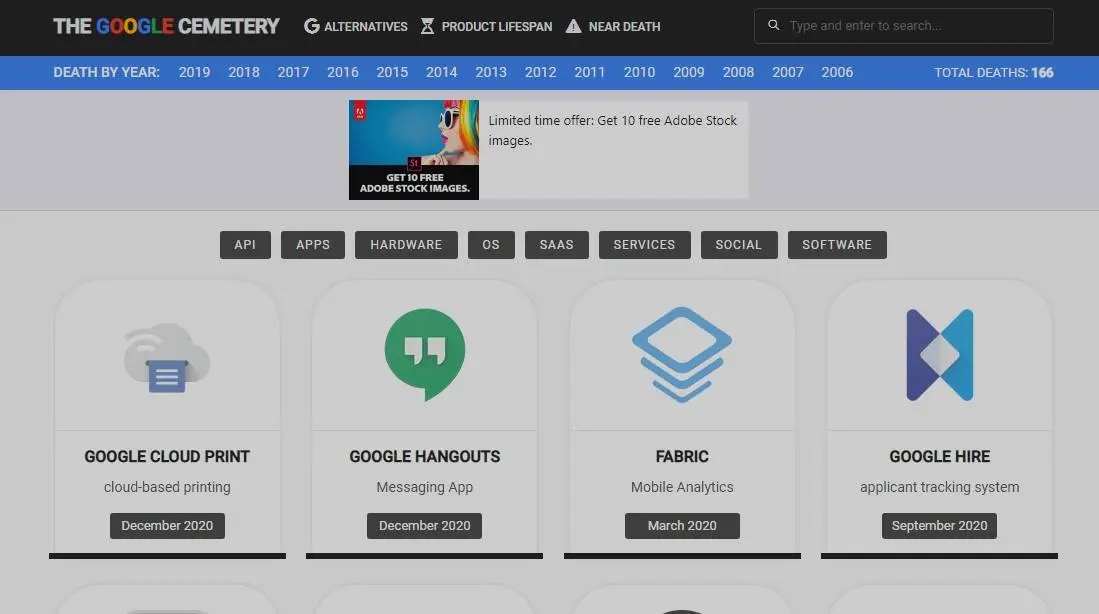
Task: Click the March 2020 date badge
Action: point(682,526)
